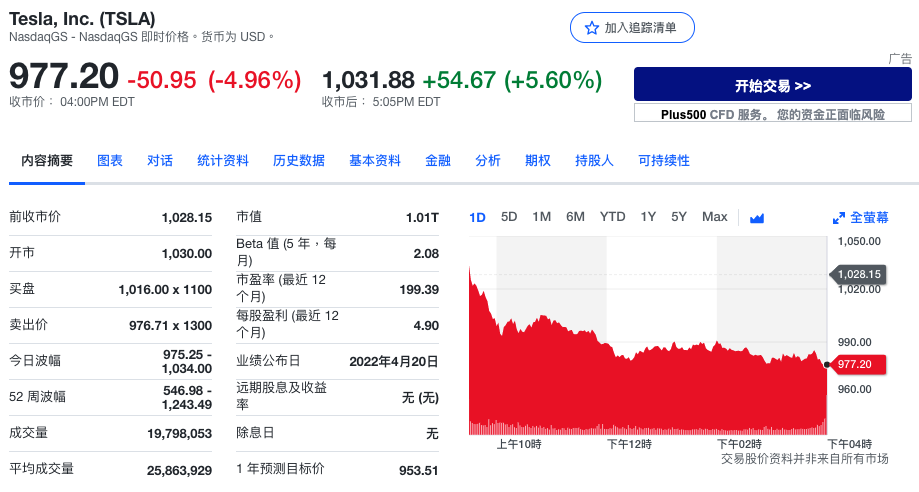Select the 6M chart range
The height and width of the screenshot is (492, 919).
coord(575,217)
